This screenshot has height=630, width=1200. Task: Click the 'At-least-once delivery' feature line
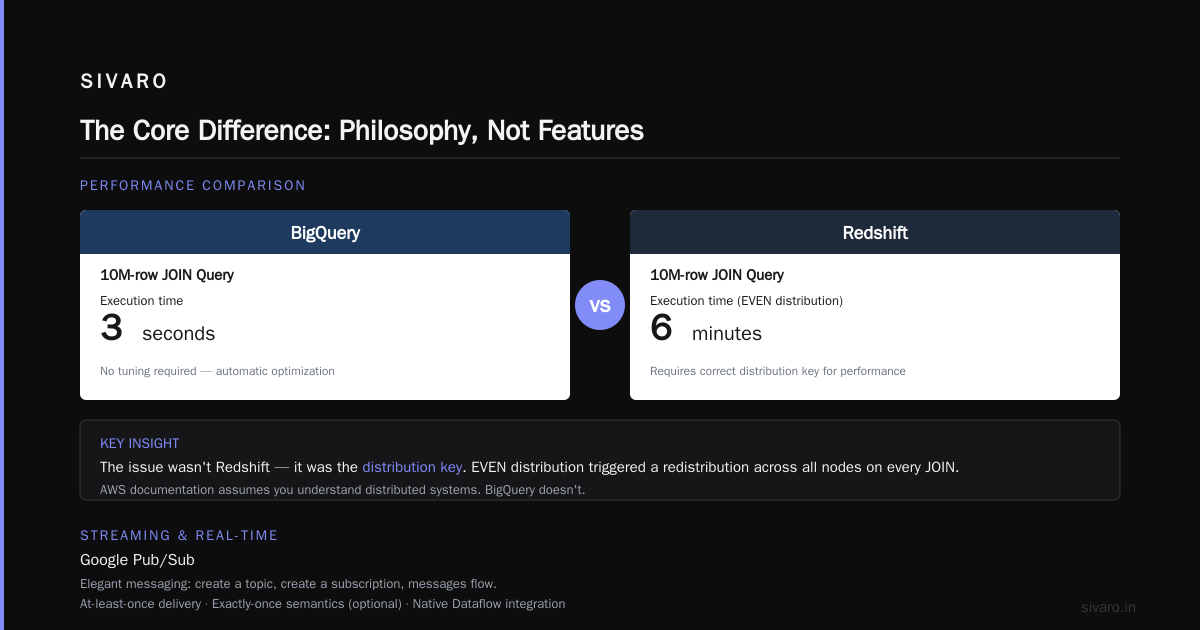click(322, 604)
